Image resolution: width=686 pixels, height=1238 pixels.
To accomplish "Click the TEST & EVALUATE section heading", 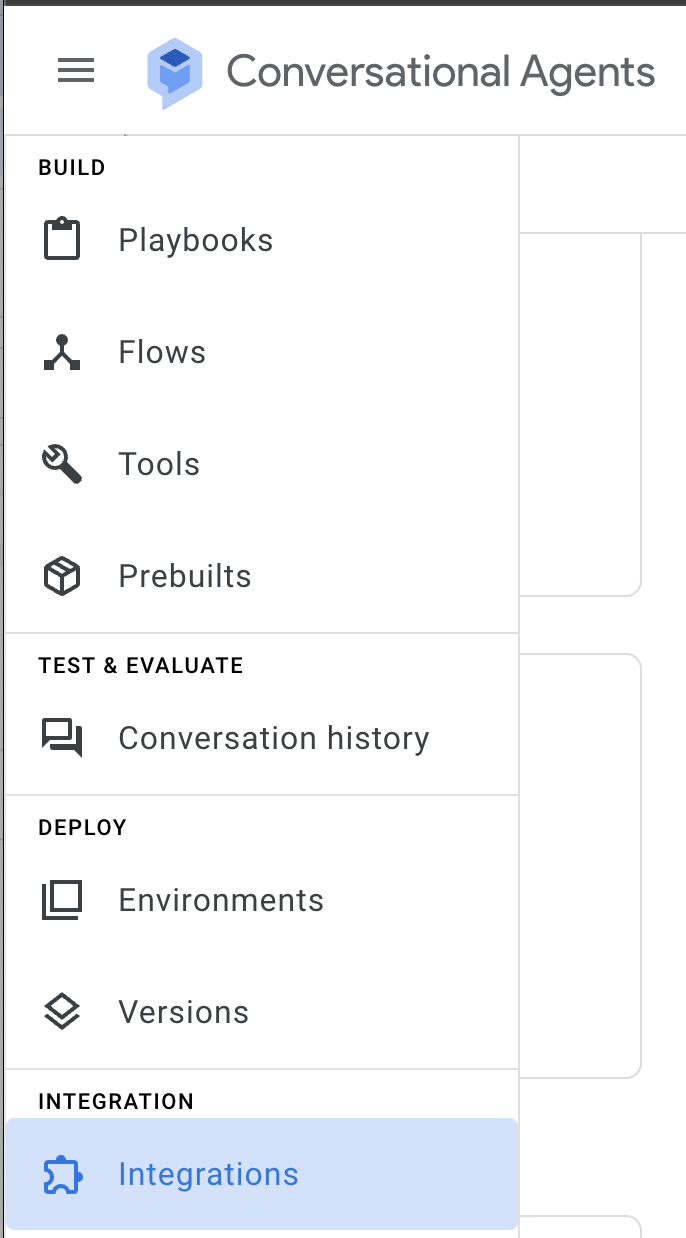I will point(141,665).
